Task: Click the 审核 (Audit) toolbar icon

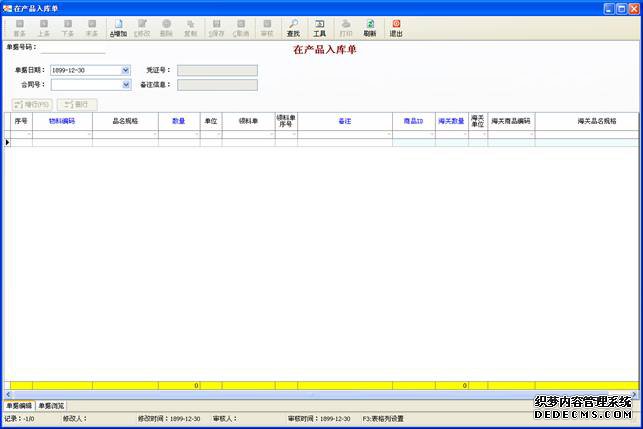Action: coord(266,27)
